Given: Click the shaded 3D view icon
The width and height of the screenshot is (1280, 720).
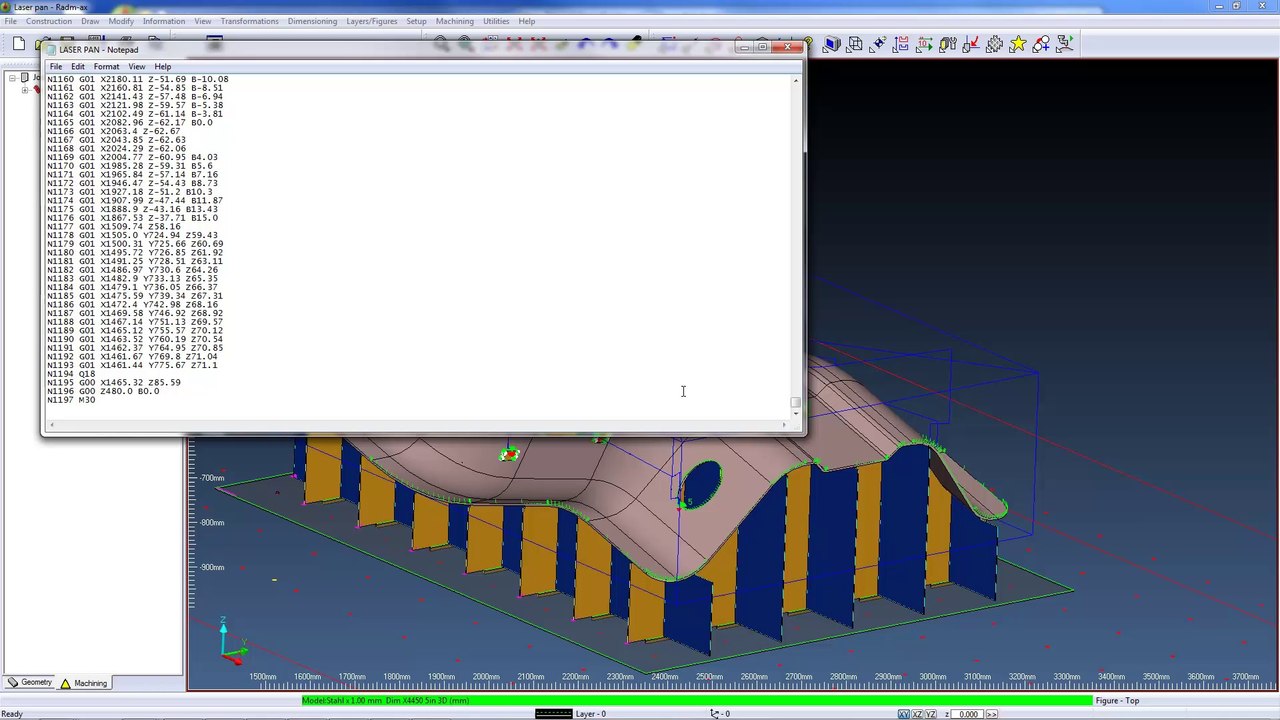Looking at the screenshot, I should pyautogui.click(x=831, y=44).
